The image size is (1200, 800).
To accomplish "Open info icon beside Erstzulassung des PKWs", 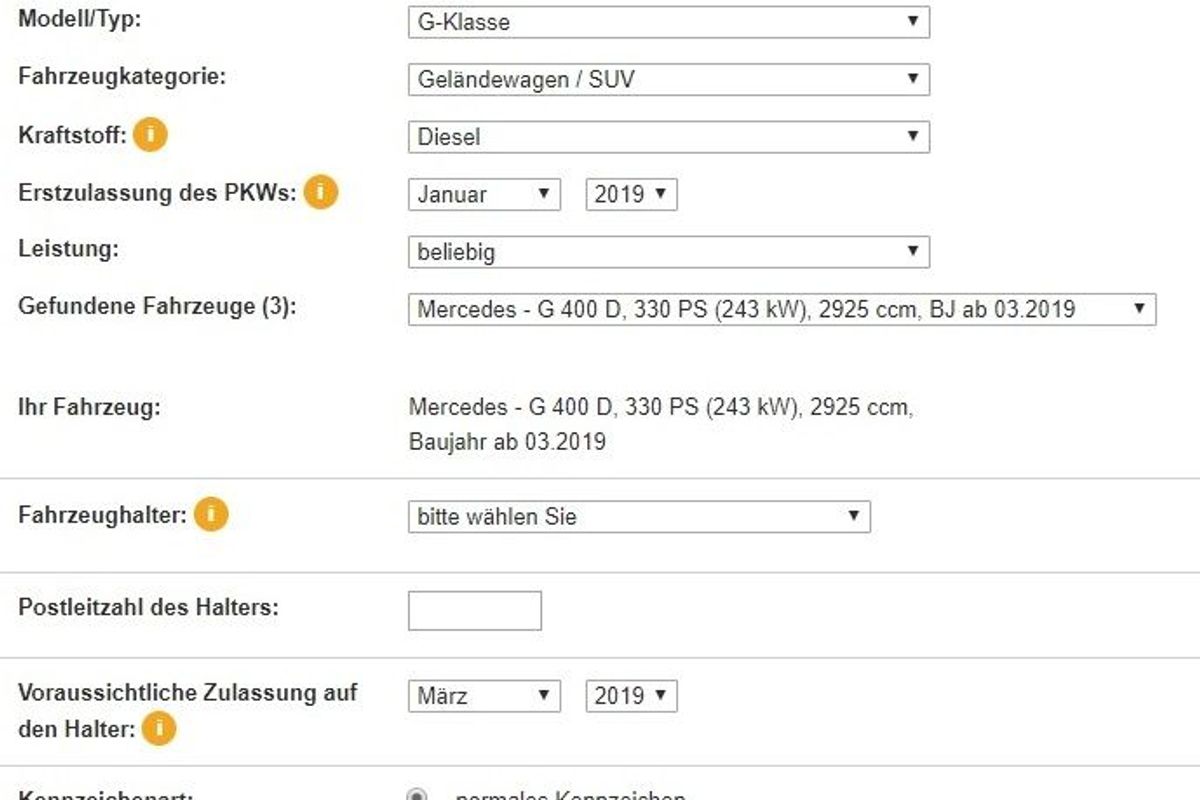I will coord(320,192).
